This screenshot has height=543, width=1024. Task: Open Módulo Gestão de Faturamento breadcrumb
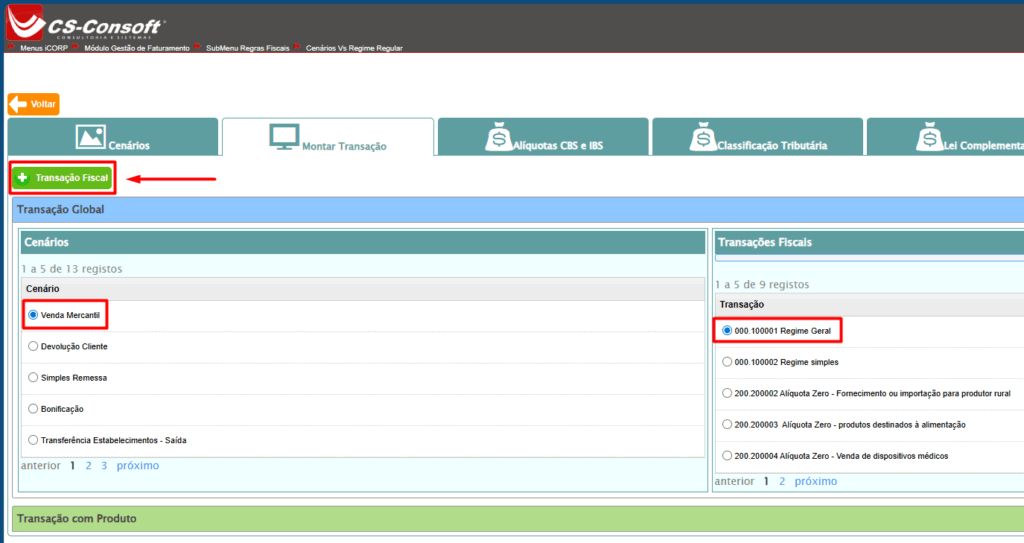pos(136,48)
